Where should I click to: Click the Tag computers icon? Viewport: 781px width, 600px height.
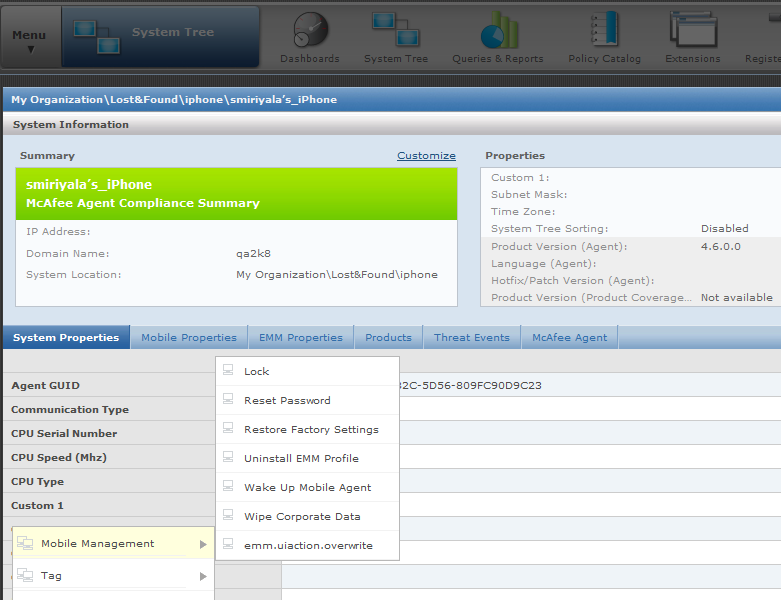(25, 575)
